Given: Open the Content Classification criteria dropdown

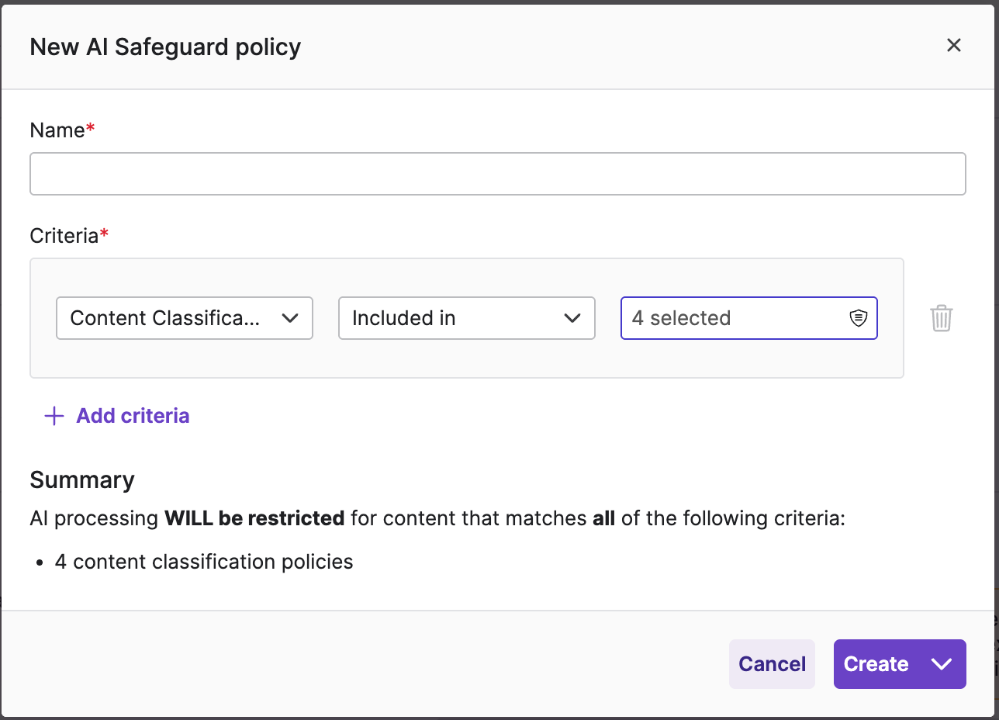Looking at the screenshot, I should click(184, 318).
